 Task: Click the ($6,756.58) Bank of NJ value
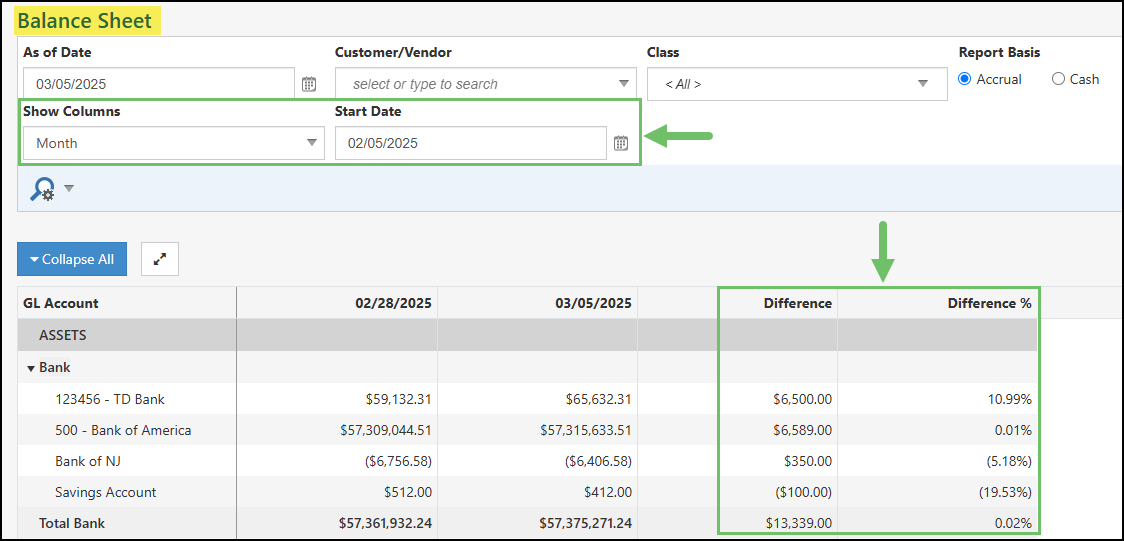pos(400,461)
